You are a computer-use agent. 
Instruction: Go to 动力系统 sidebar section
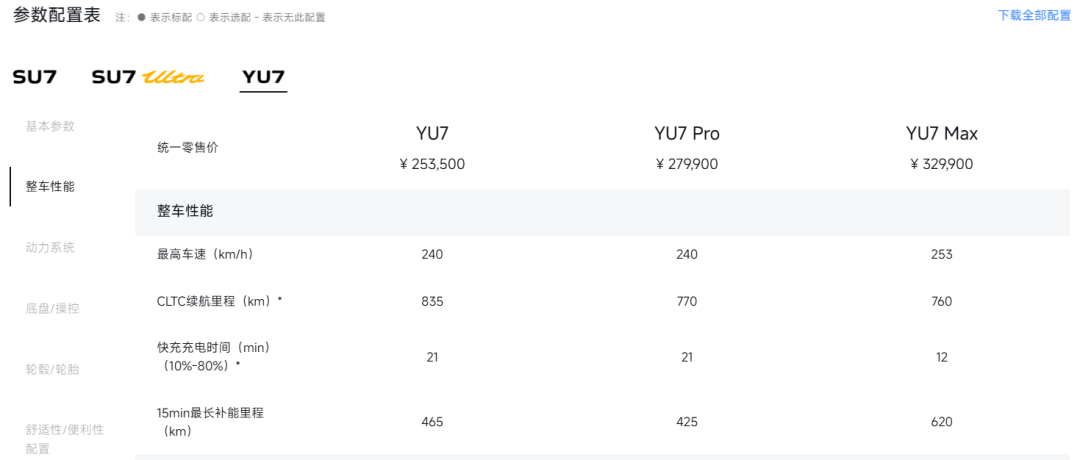(50, 247)
